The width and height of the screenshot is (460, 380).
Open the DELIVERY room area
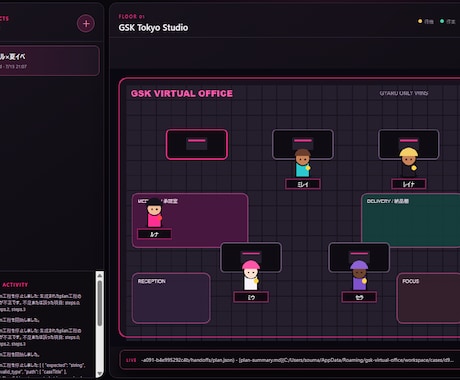click(x=411, y=220)
